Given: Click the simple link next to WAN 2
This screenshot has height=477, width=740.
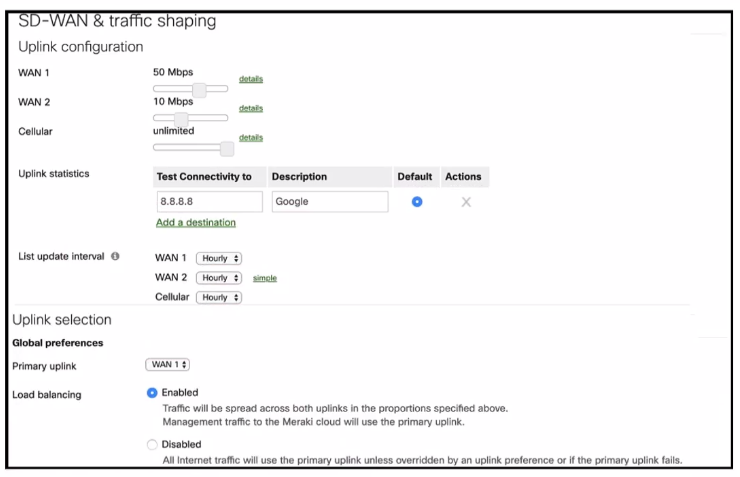Looking at the screenshot, I should click(264, 278).
